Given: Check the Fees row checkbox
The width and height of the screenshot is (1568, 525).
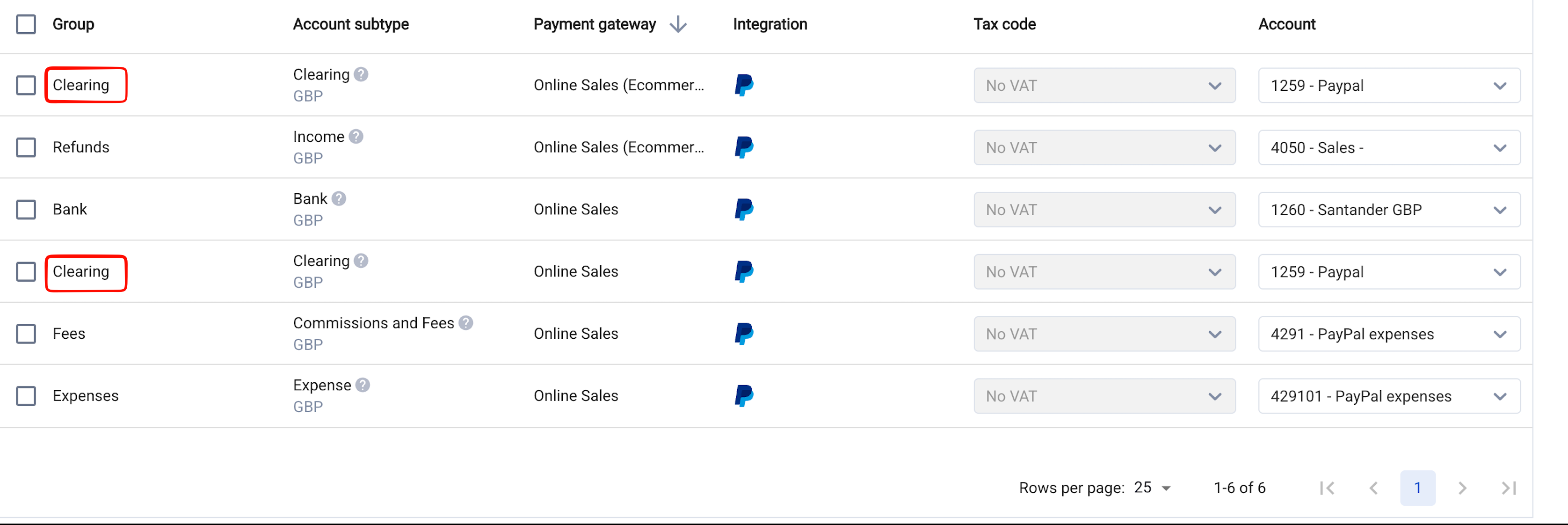Looking at the screenshot, I should point(26,334).
